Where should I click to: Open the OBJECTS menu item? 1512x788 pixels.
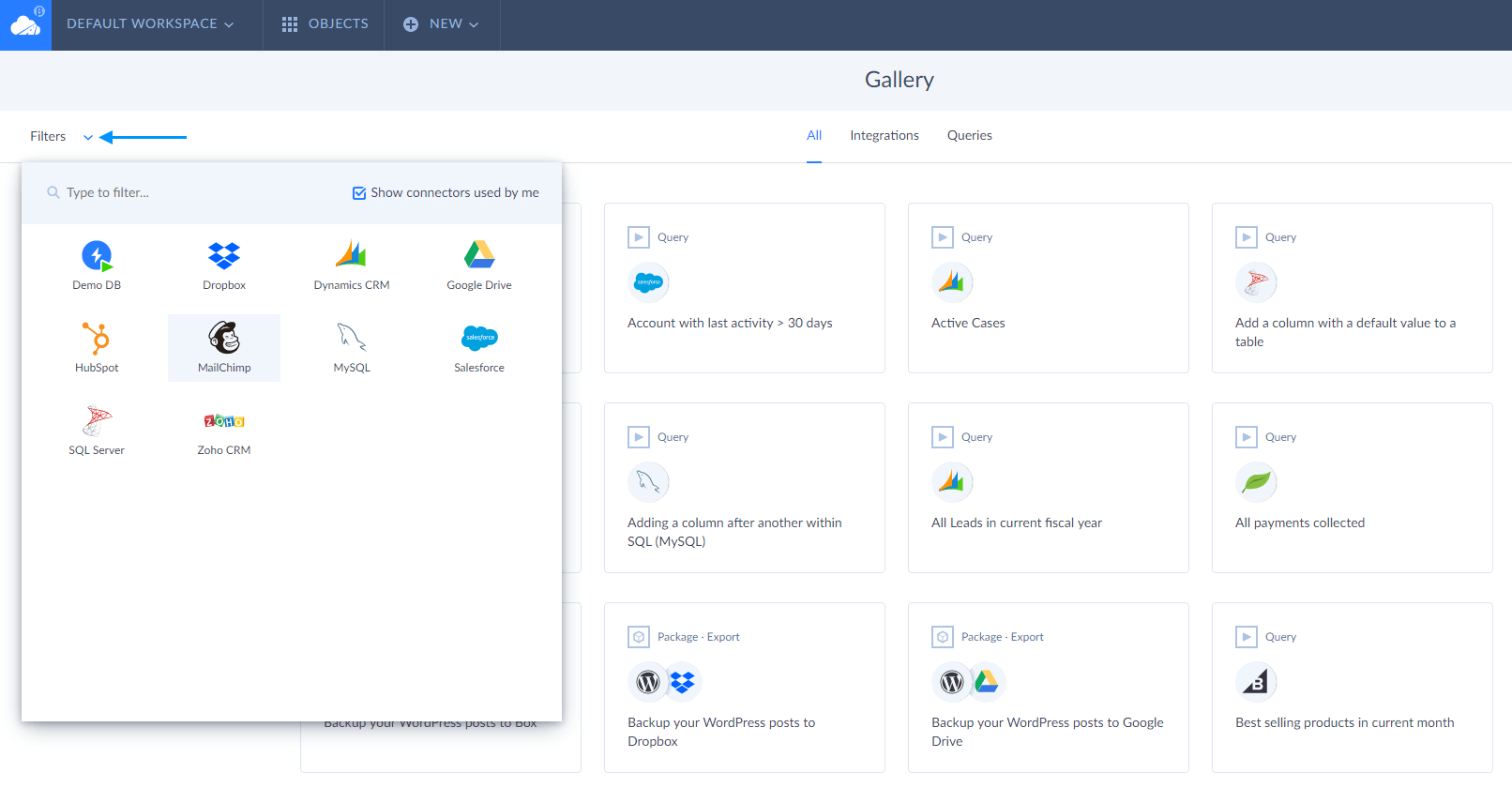point(325,24)
